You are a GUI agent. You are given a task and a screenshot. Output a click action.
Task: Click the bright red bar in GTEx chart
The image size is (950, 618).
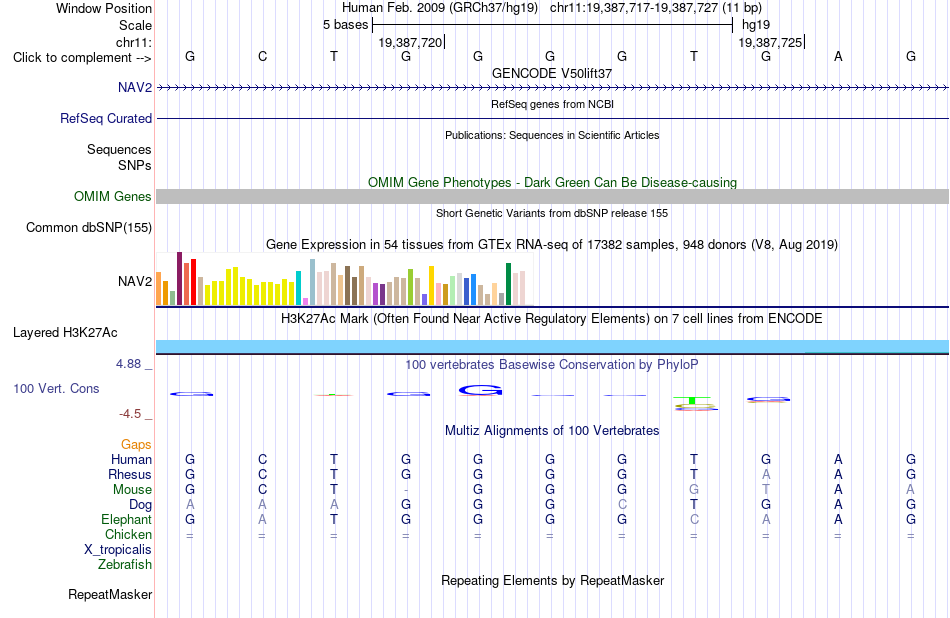click(x=193, y=282)
